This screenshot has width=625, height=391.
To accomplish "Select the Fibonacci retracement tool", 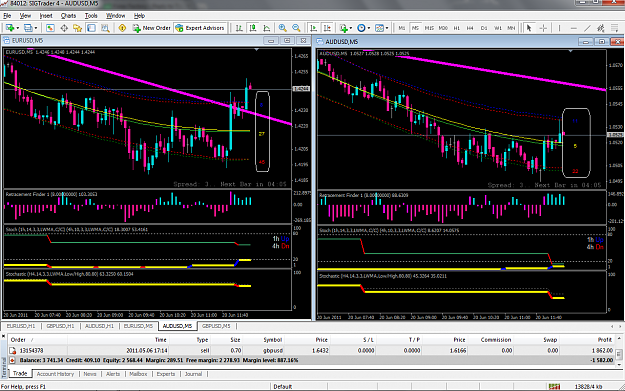I will 614,28.
